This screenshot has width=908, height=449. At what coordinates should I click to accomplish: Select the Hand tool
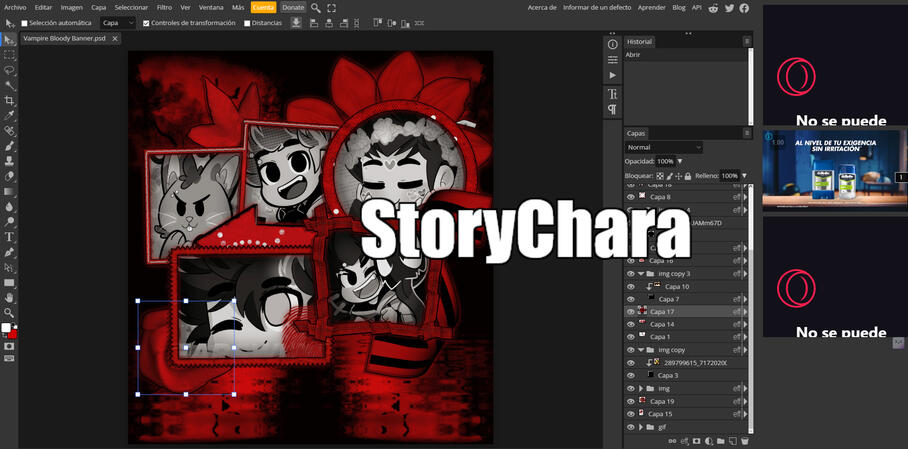click(10, 297)
